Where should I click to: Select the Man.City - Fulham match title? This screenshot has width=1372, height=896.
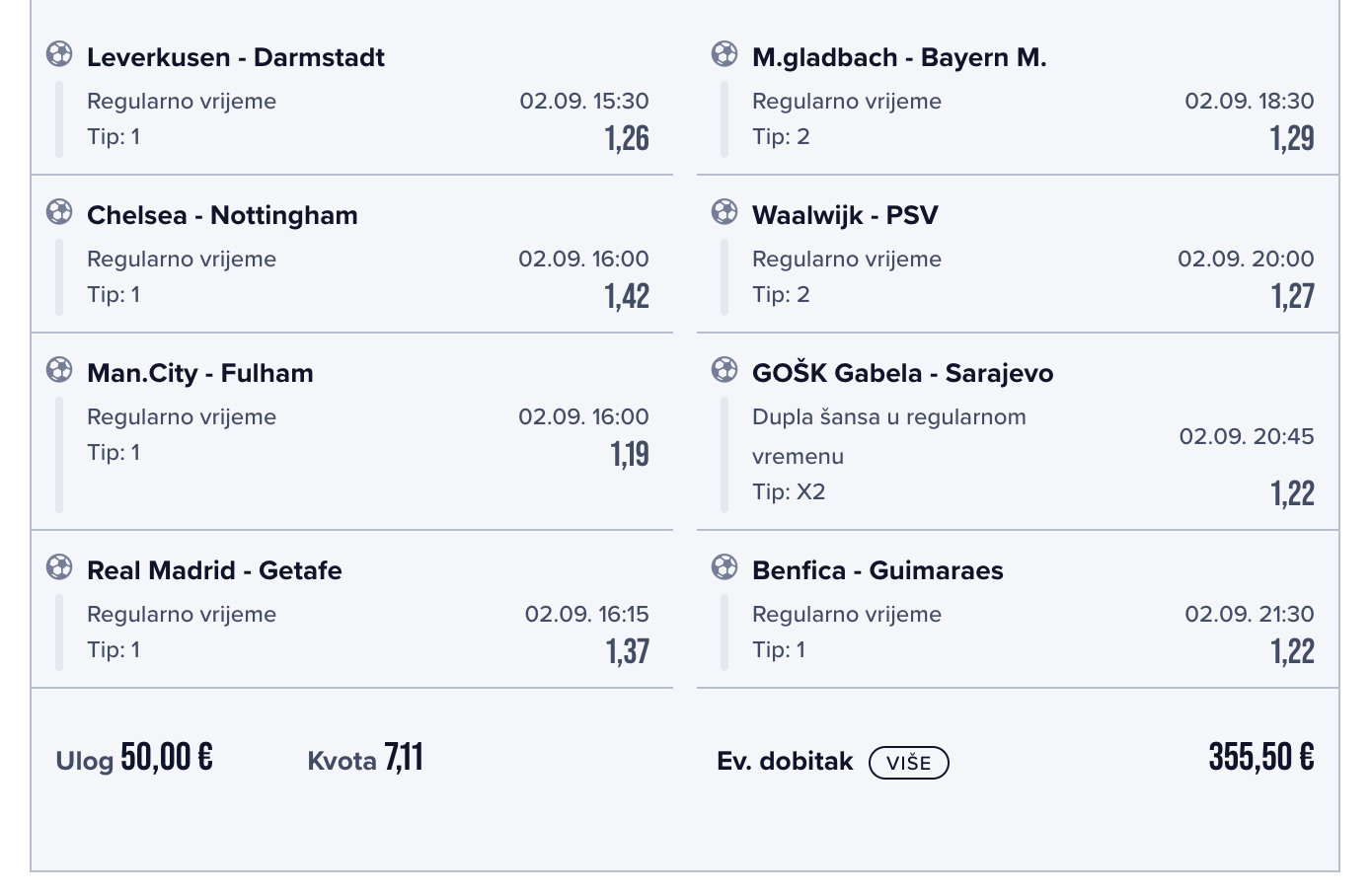(x=200, y=373)
